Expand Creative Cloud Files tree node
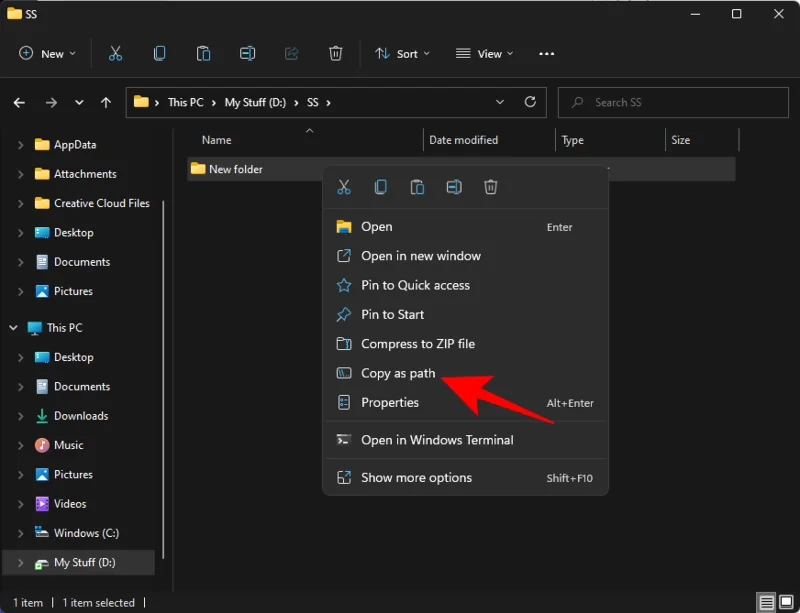The width and height of the screenshot is (800, 613). (x=20, y=203)
